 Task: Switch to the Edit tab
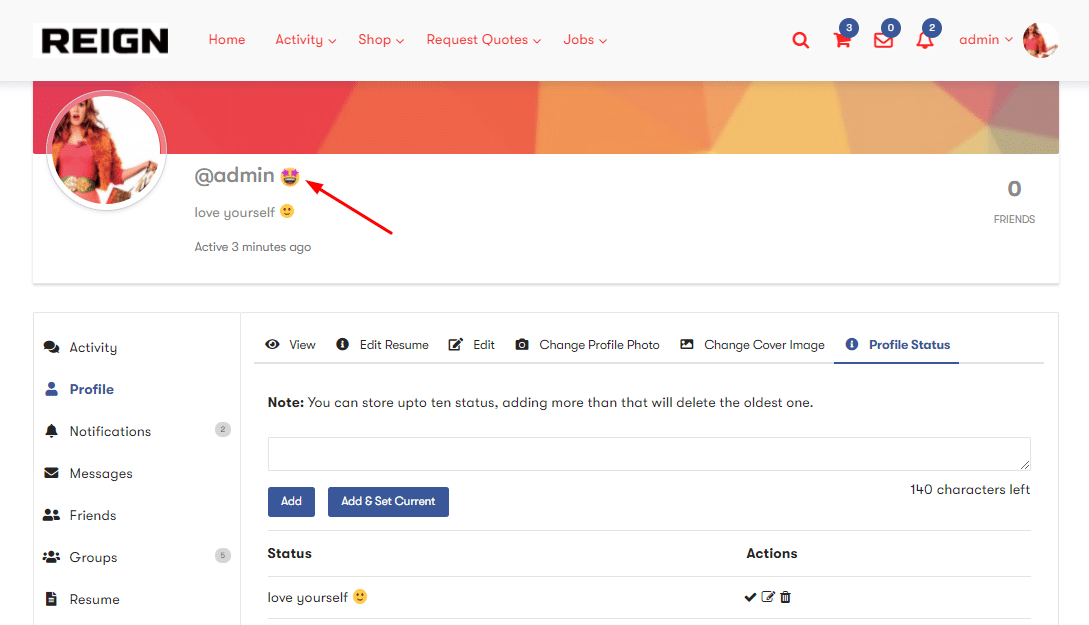(472, 344)
